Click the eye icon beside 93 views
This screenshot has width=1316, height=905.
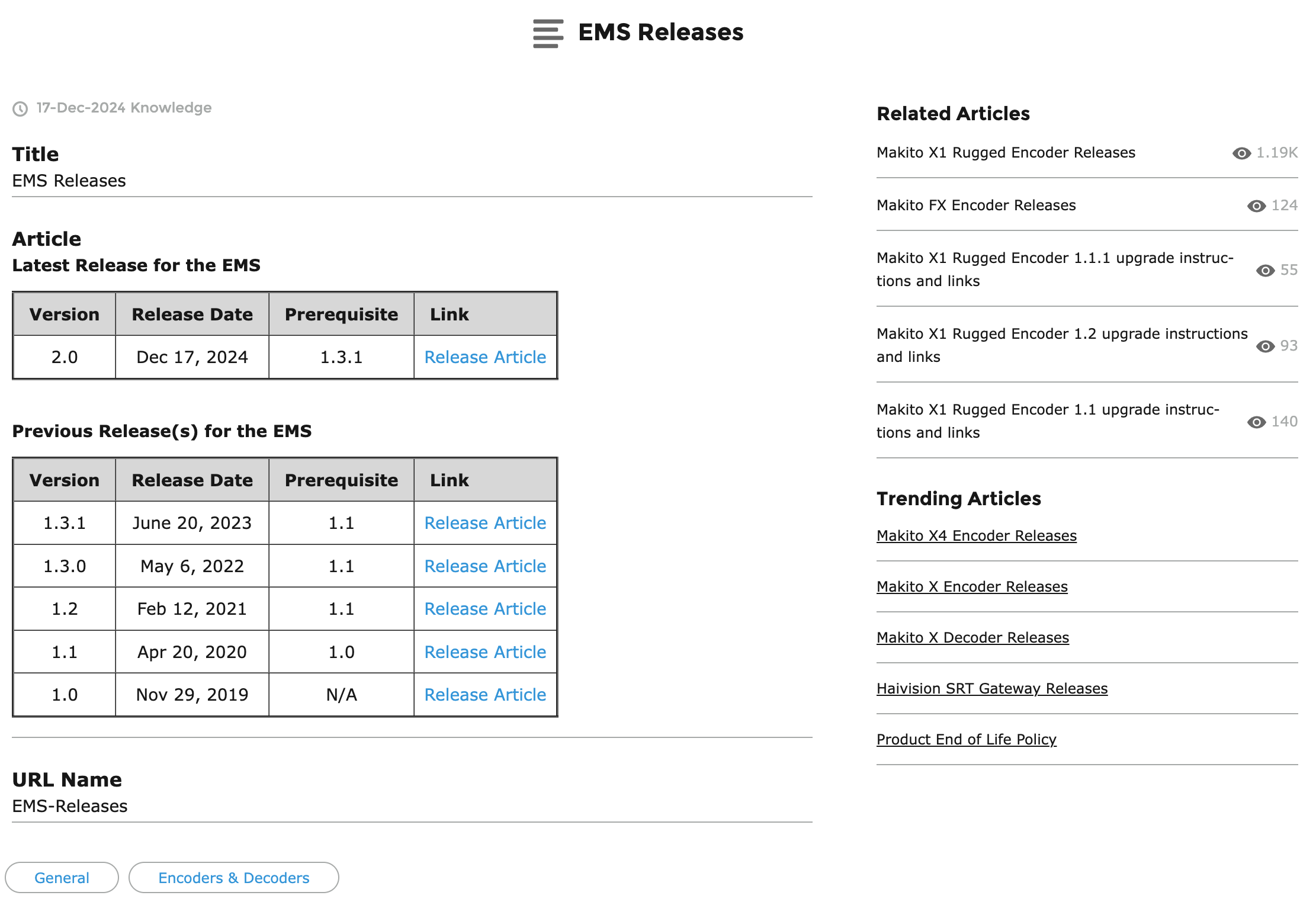tap(1265, 346)
